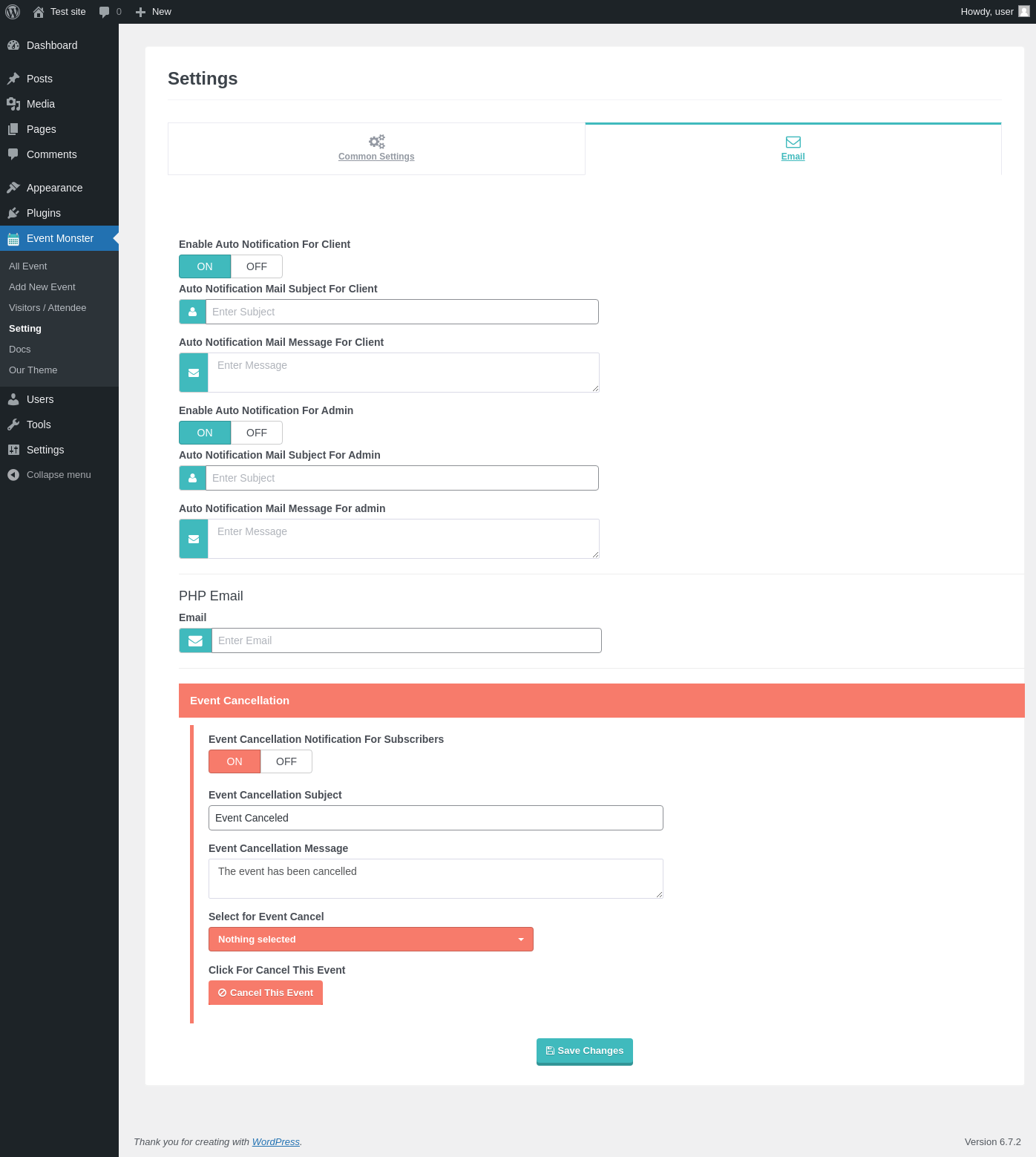Switch to the Common Settings tab
The height and width of the screenshot is (1157, 1036).
376,149
